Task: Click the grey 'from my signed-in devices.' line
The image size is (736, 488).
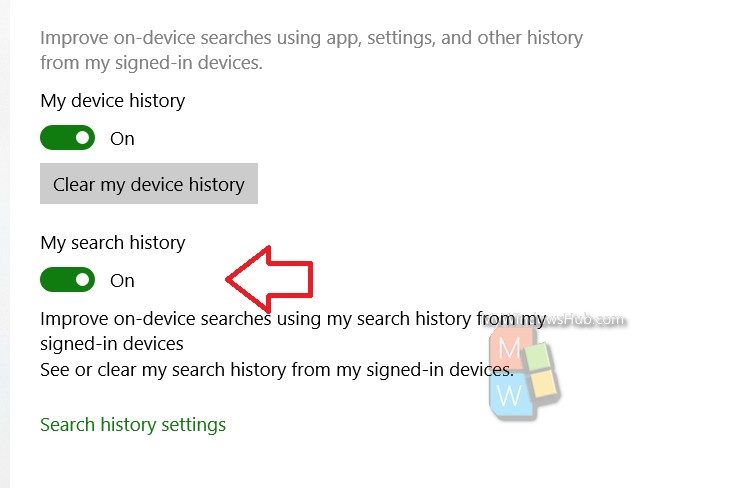Action: tap(151, 63)
